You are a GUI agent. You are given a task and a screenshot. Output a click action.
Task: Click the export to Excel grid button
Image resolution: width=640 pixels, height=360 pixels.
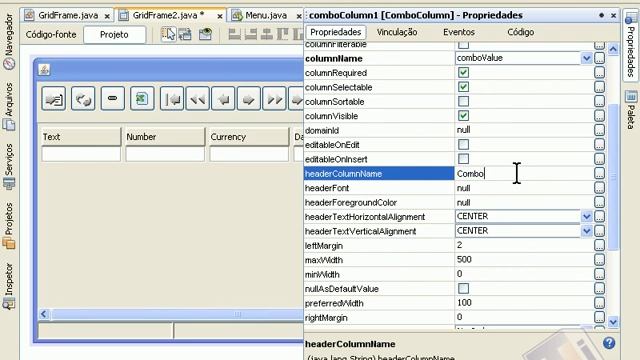142,98
